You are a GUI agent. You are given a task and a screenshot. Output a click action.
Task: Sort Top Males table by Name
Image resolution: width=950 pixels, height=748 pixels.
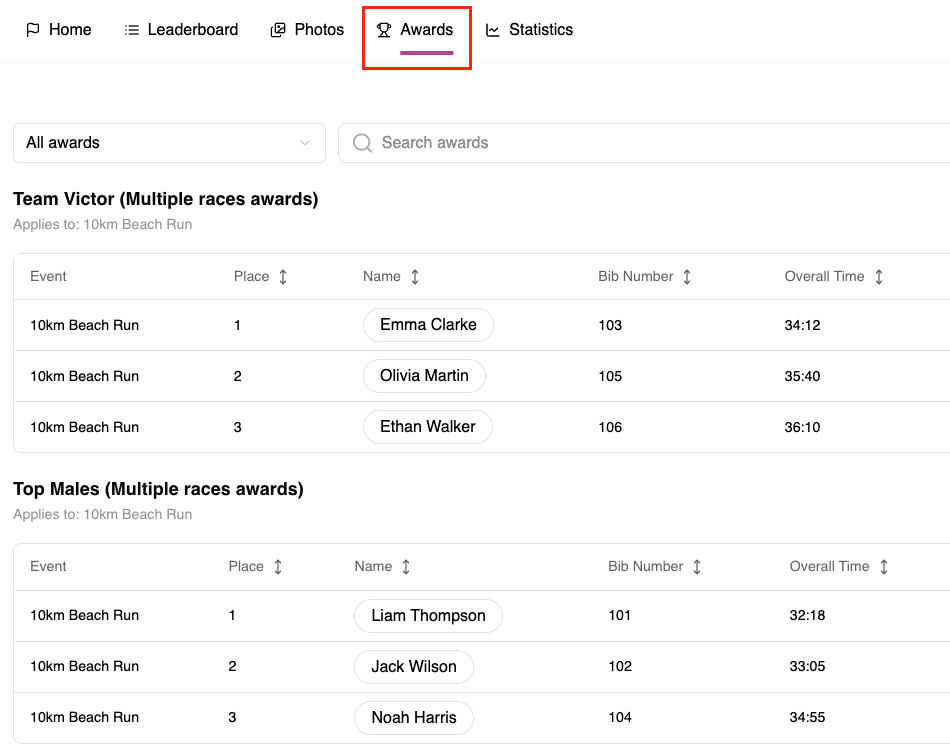coord(406,567)
